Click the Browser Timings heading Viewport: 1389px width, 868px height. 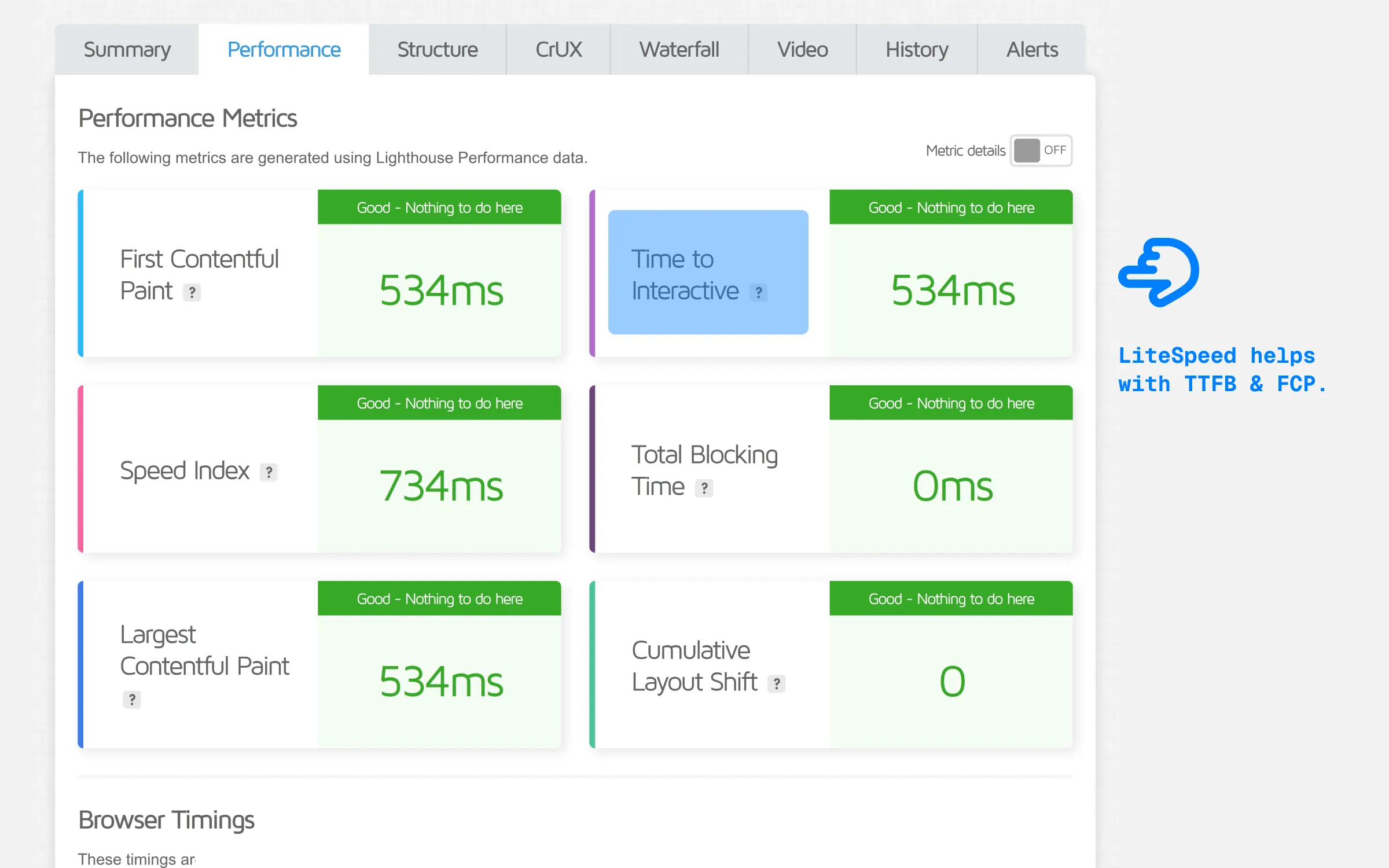(x=166, y=820)
